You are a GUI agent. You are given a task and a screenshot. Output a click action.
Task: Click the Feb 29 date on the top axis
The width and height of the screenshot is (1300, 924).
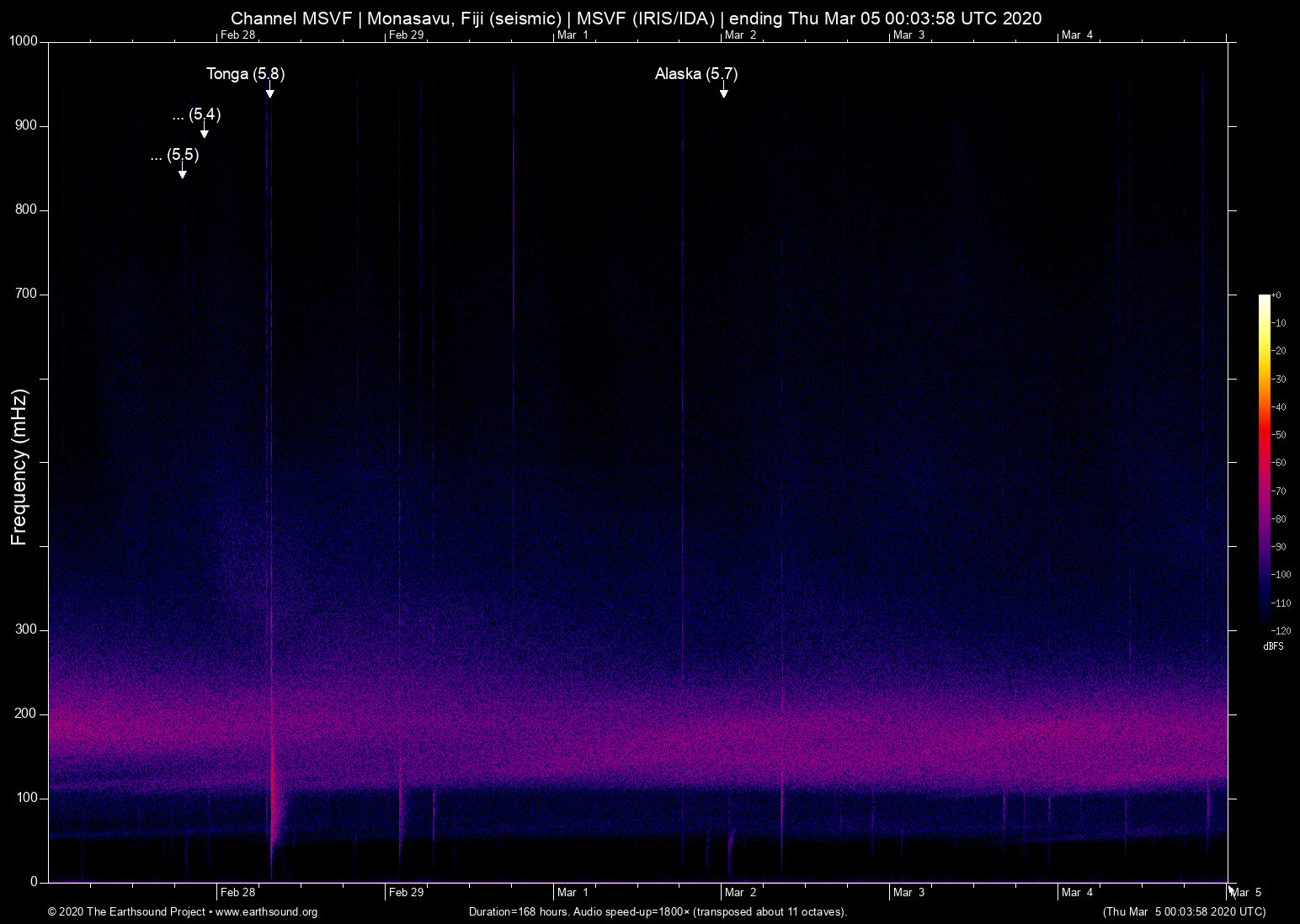(406, 35)
